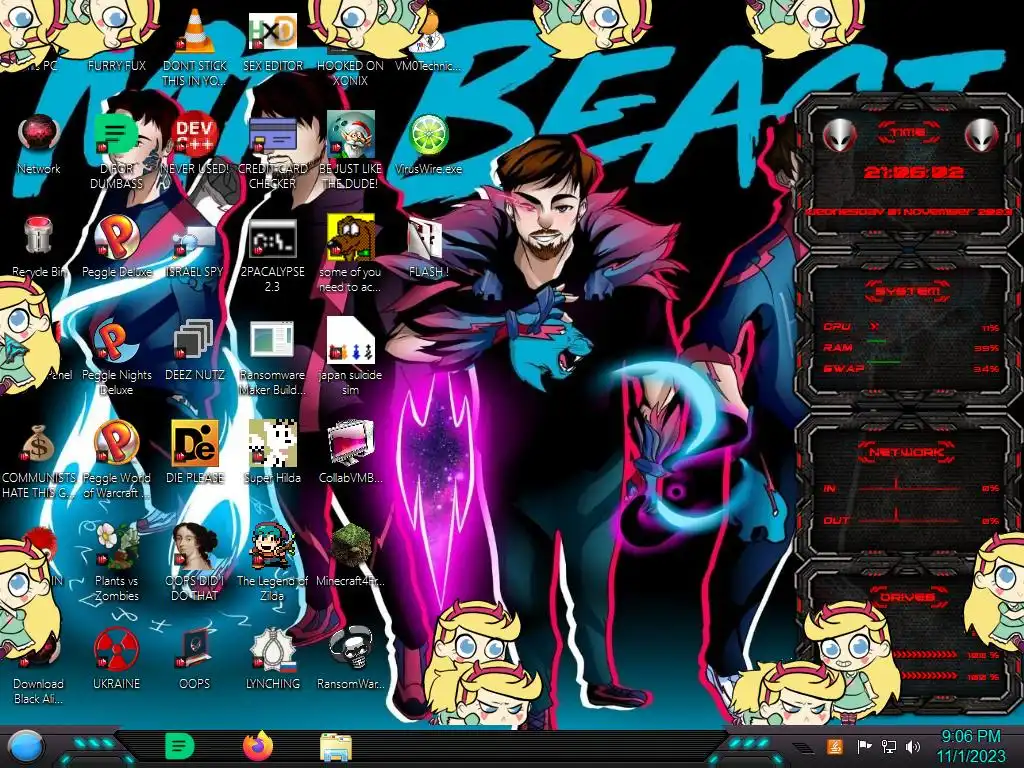Screen dimensions: 1024x768
Task: Click the Start orb on taskbar
Action: [x=25, y=747]
